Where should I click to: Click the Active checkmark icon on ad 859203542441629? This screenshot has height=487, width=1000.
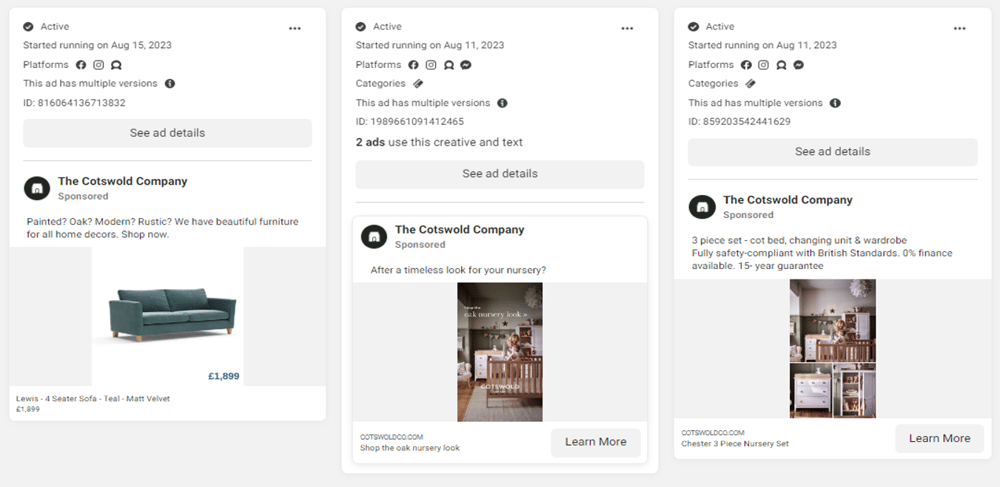(694, 27)
